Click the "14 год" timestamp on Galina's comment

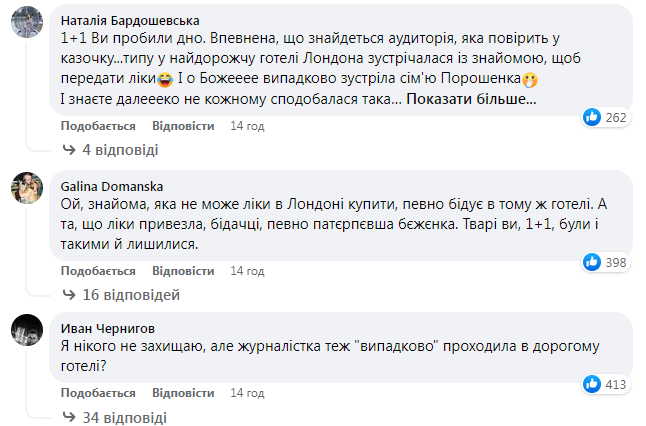[x=247, y=270]
